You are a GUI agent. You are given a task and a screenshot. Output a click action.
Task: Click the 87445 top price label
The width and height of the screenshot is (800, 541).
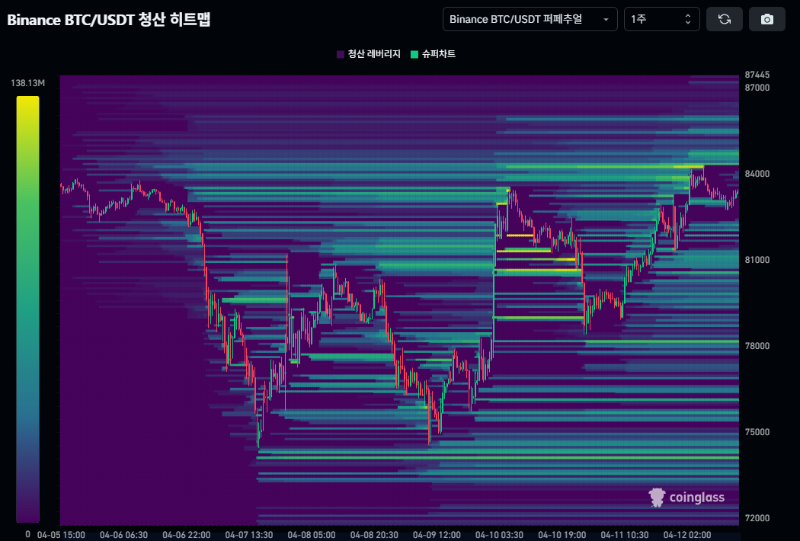click(757, 75)
